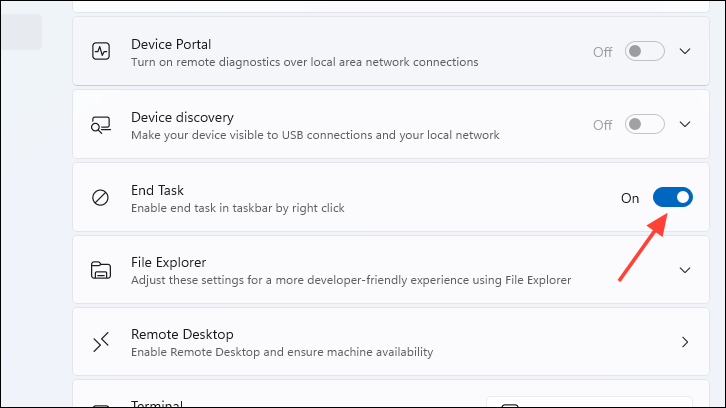Screen dimensions: 726x408
Task: Expand the Device Portal section chevron
Action: coord(685,52)
